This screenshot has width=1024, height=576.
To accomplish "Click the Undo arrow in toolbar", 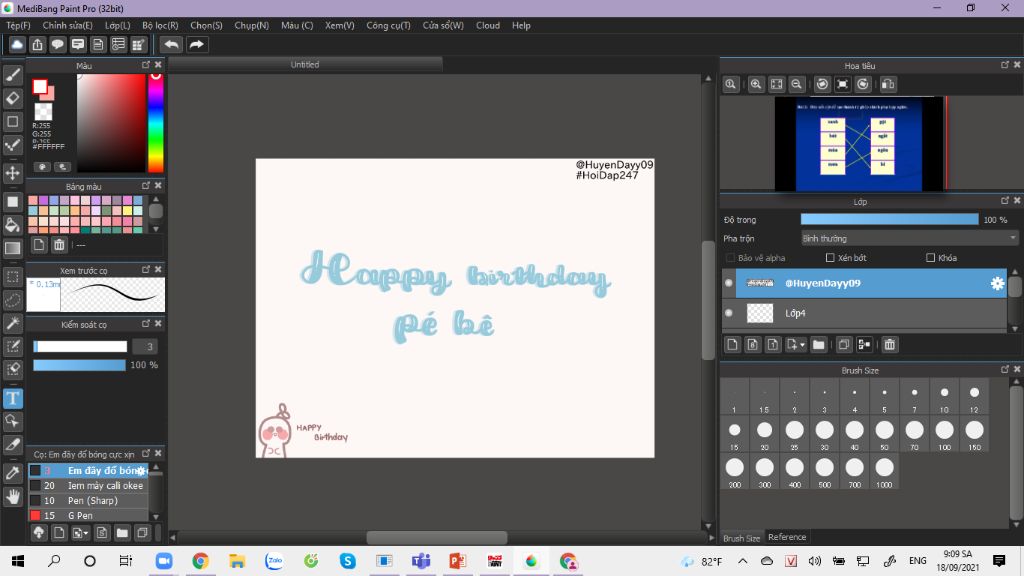I will [172, 44].
